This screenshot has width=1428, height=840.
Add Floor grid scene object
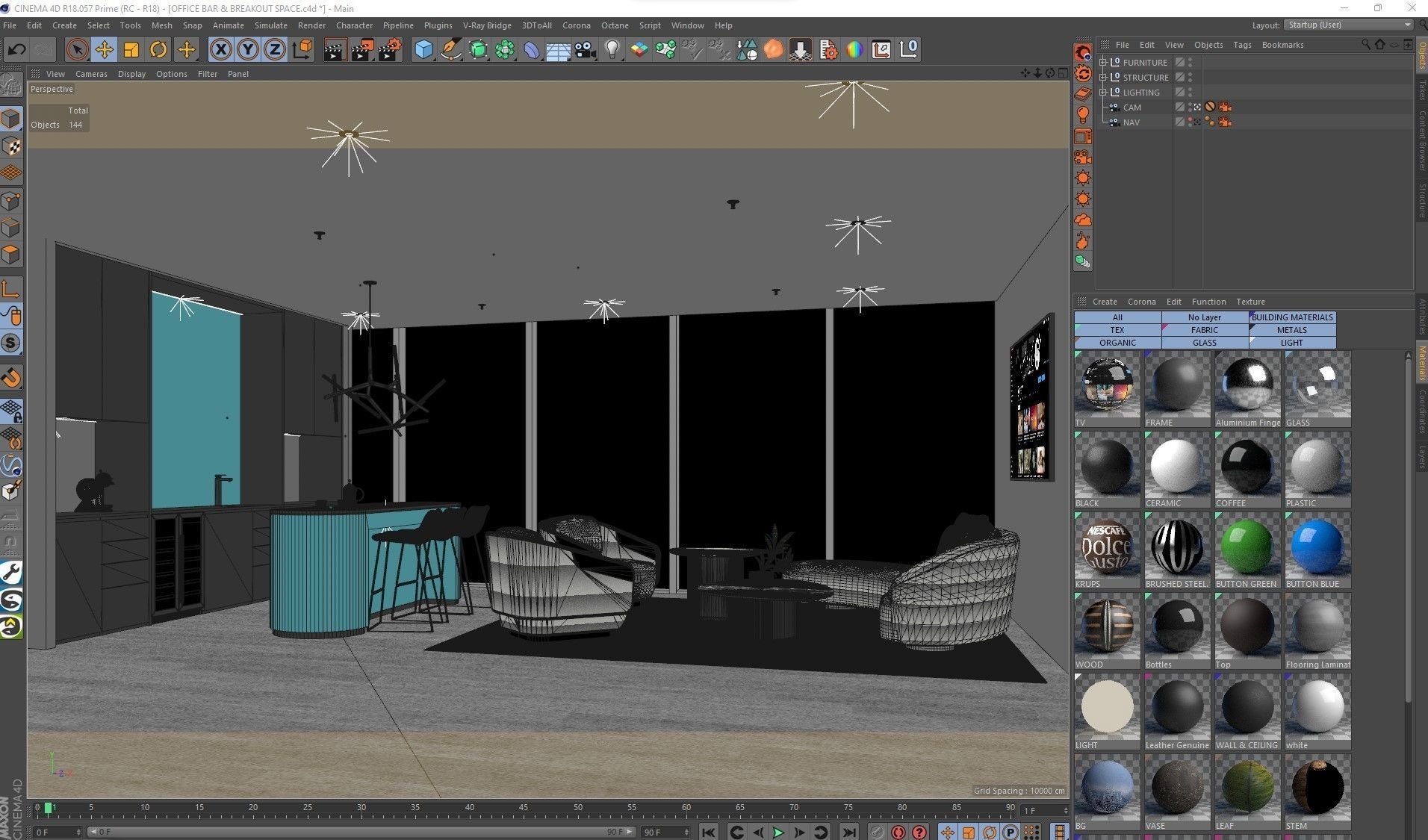[558, 50]
